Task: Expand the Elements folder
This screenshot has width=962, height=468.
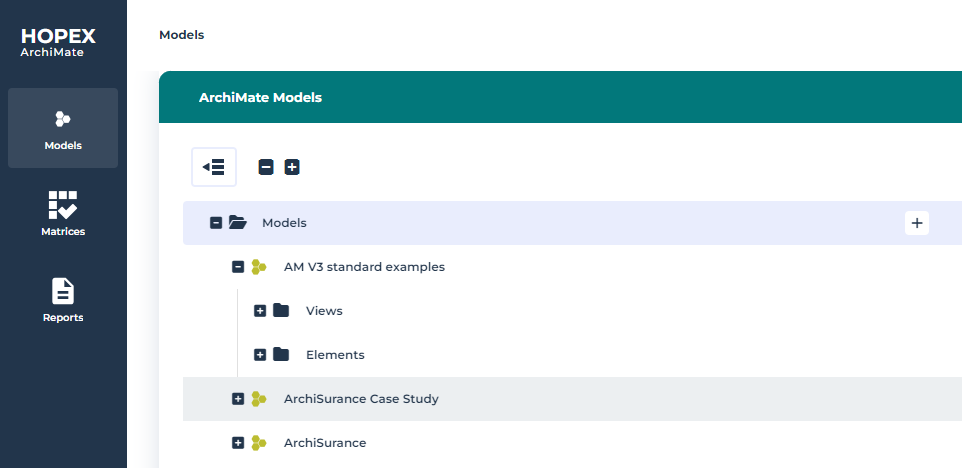Action: click(260, 355)
